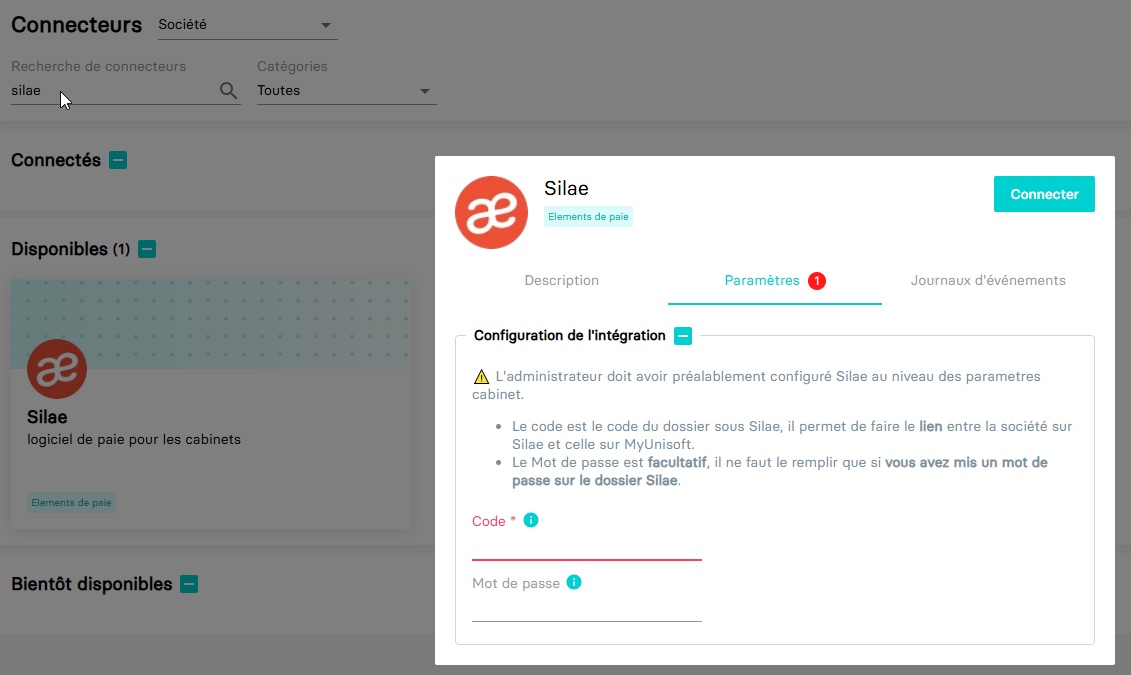Click the Recherche de connecteurs label

(99, 66)
